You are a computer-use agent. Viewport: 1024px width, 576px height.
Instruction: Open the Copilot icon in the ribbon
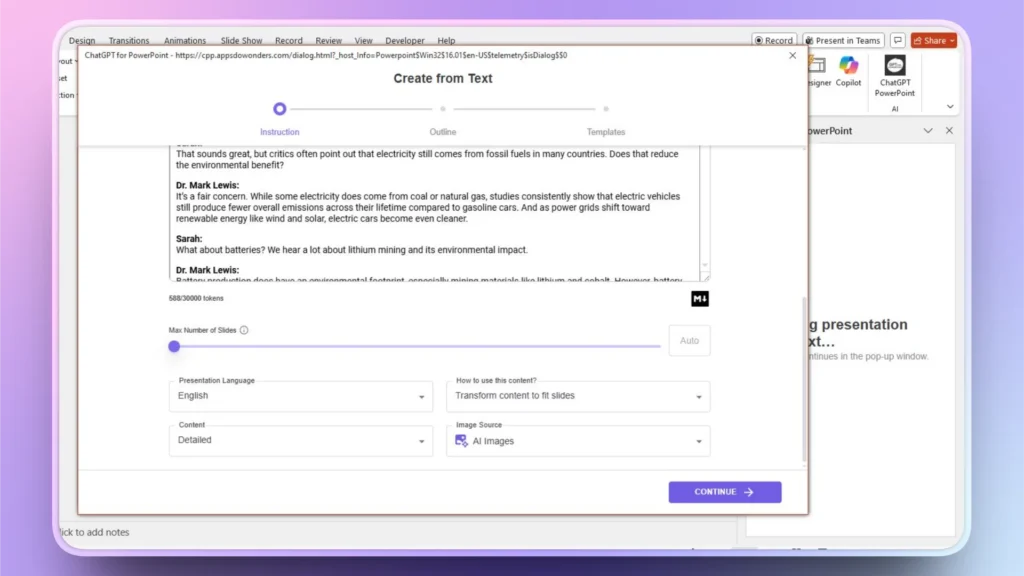click(x=849, y=72)
